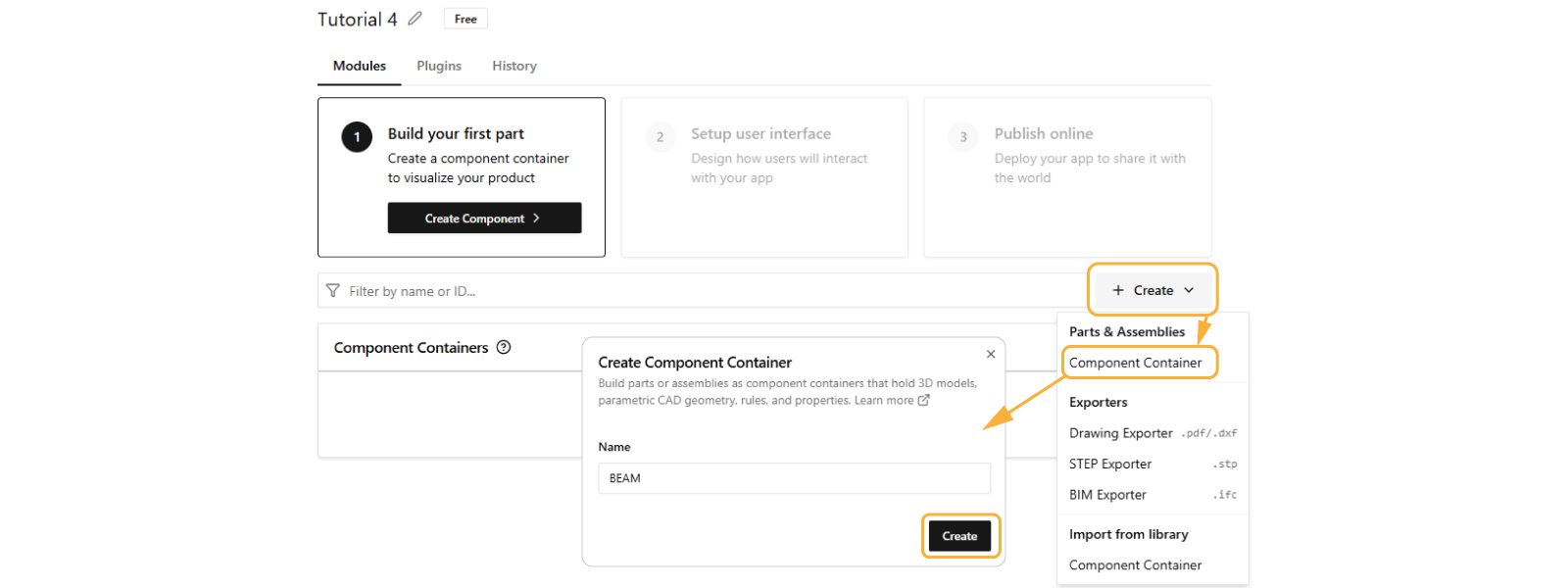Switch to the Plugins tab
The image size is (1568, 588).
click(439, 66)
